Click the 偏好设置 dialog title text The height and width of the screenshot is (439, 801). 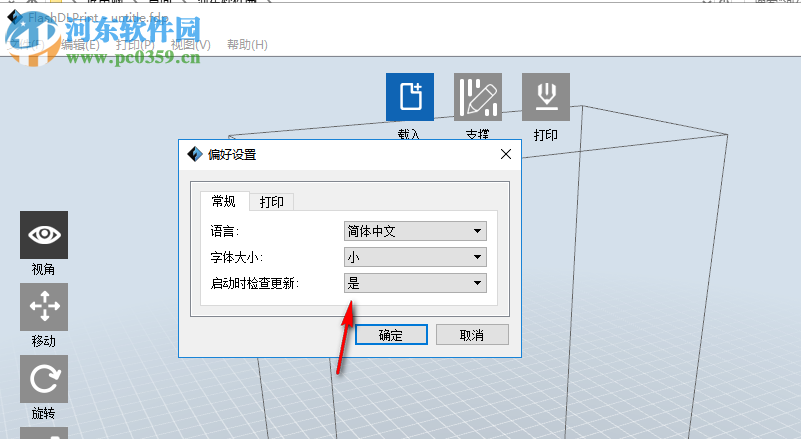pos(232,154)
